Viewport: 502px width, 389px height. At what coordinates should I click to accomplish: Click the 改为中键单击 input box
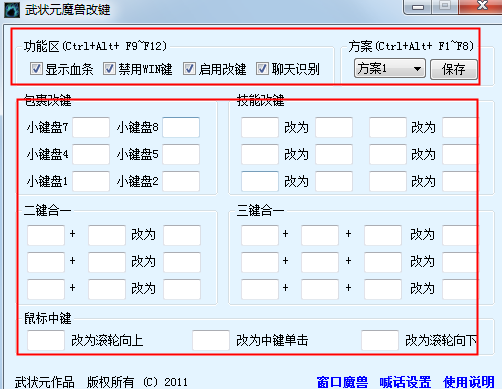point(211,340)
